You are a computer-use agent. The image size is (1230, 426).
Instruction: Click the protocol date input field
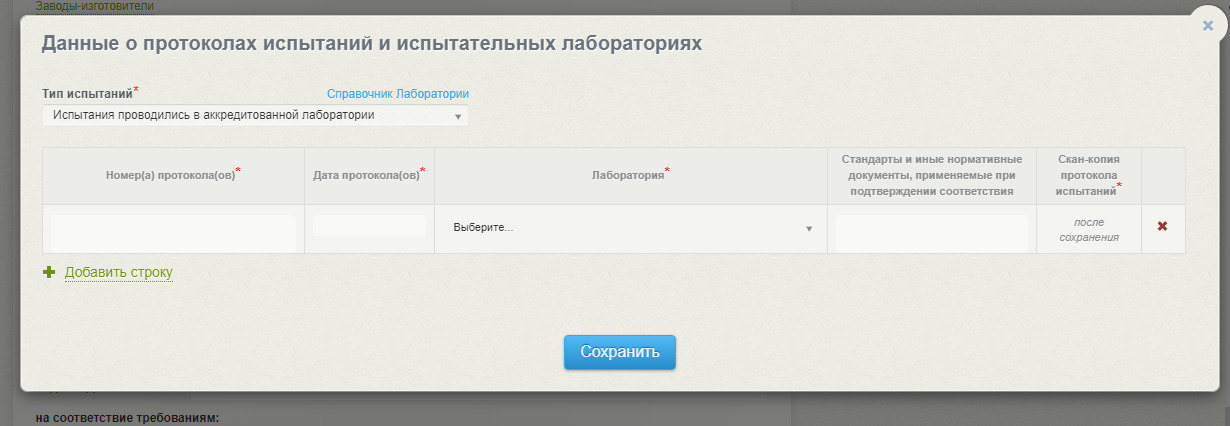pos(369,226)
